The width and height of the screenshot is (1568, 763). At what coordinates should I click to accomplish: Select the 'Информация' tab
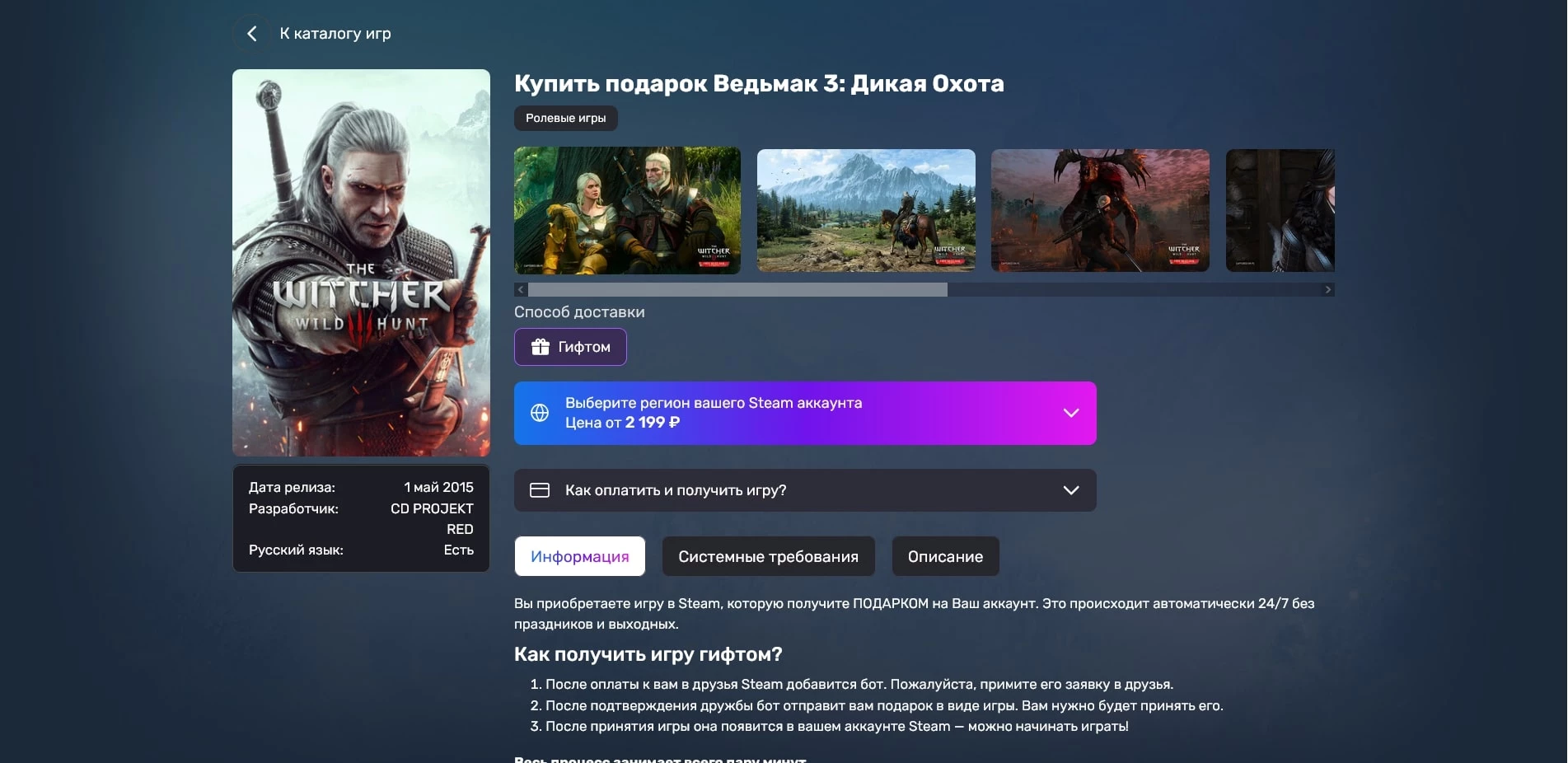pos(579,556)
